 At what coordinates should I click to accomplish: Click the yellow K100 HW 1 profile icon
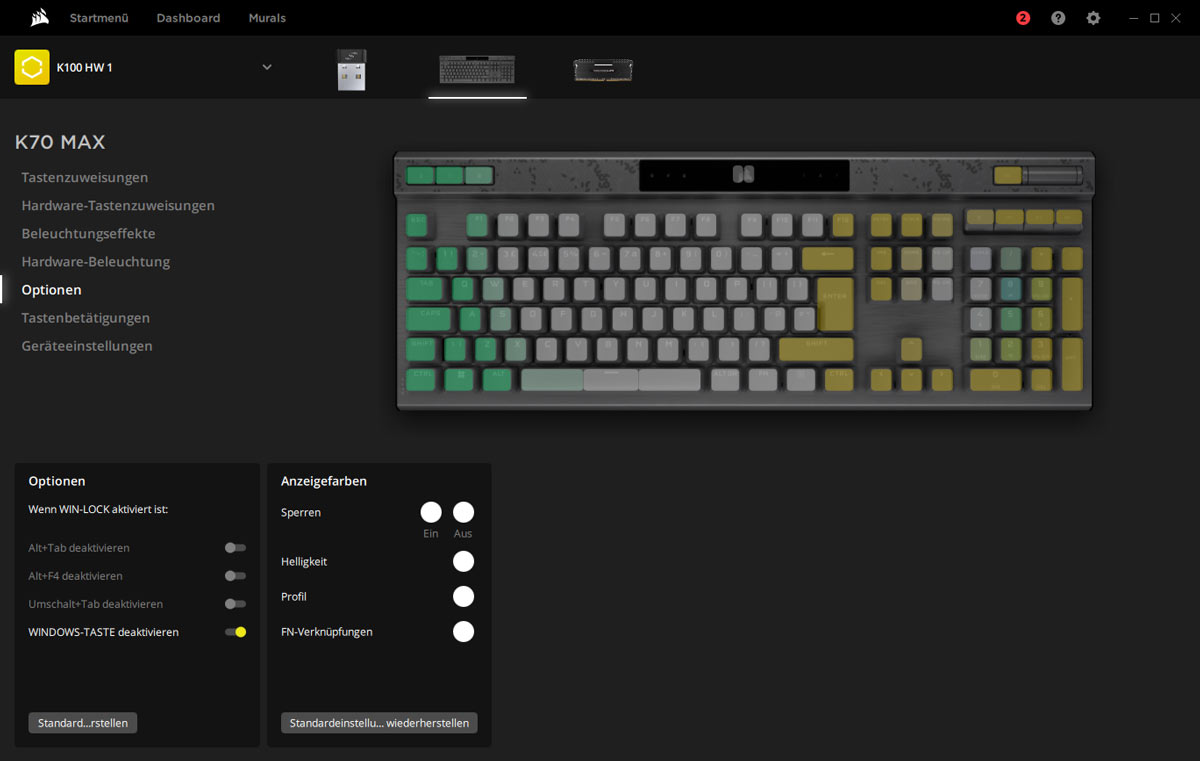[32, 67]
